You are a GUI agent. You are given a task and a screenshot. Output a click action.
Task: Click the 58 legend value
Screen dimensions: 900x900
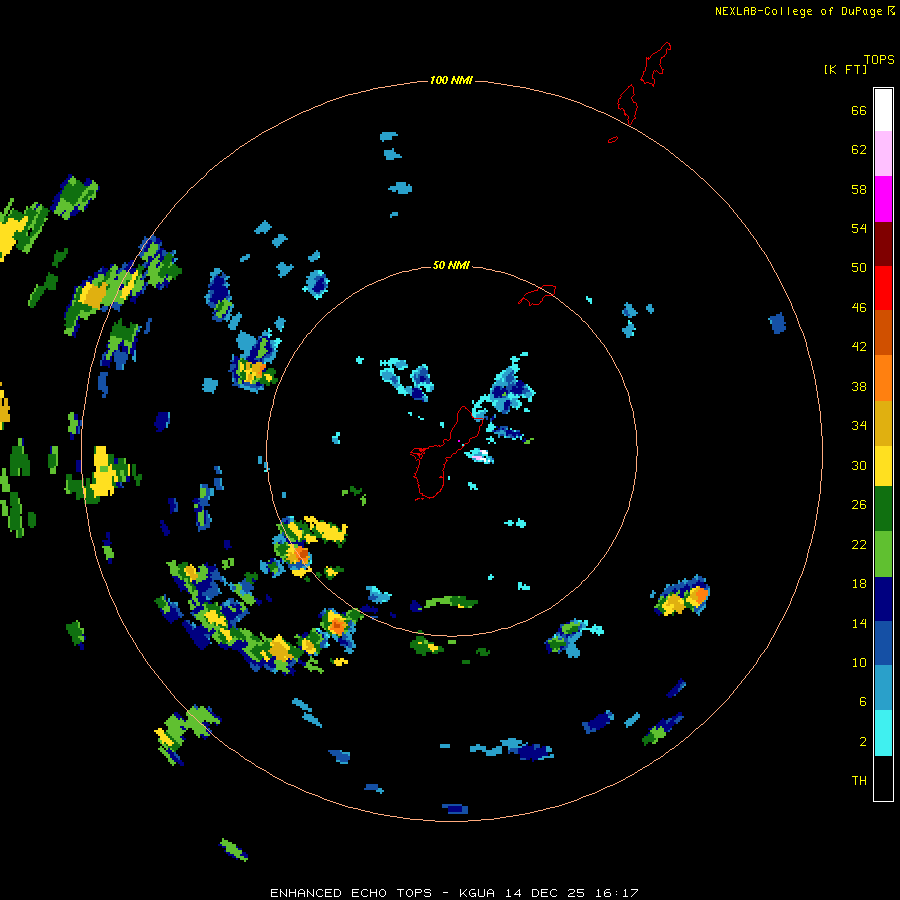[x=859, y=189]
